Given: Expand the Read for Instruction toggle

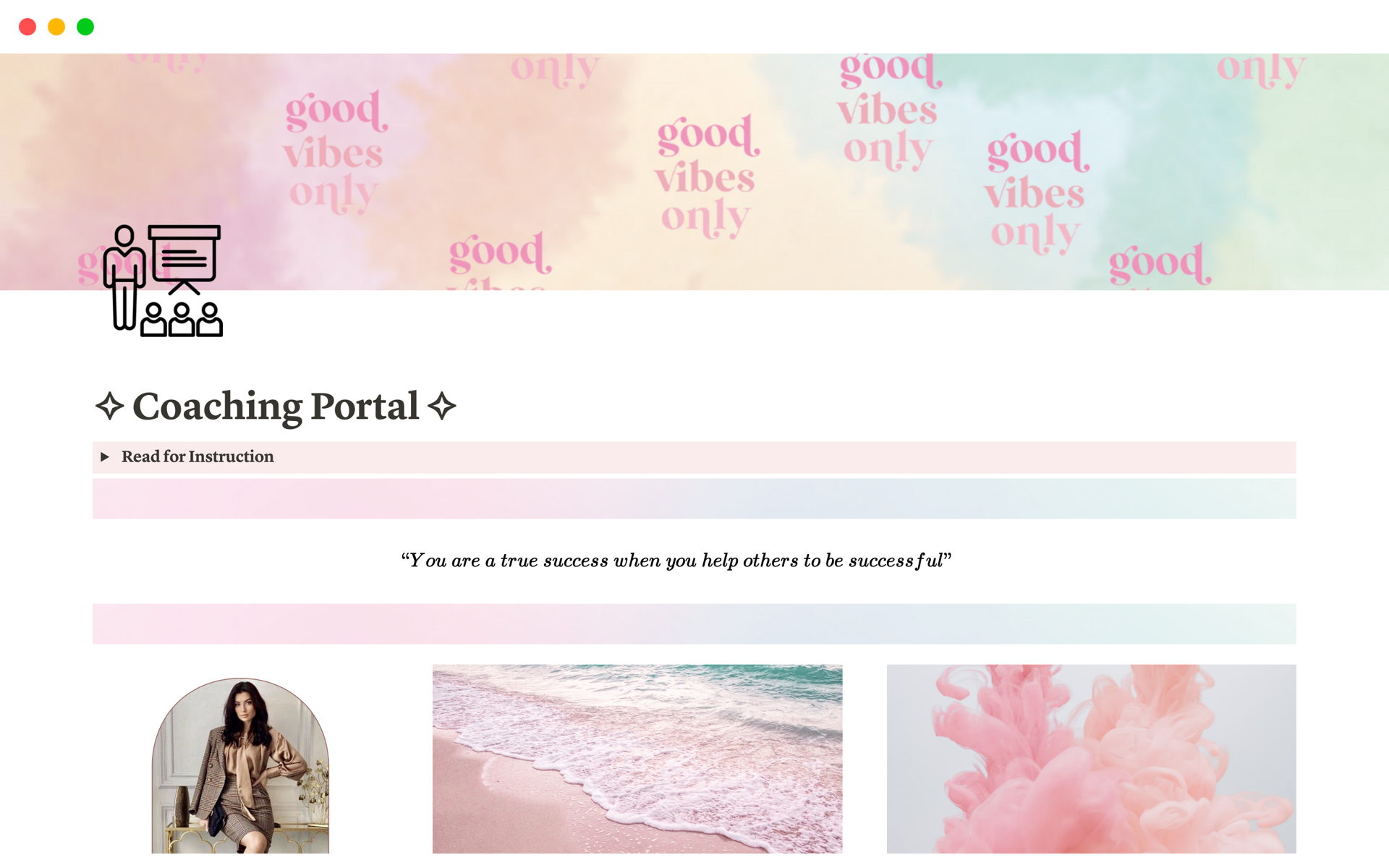Looking at the screenshot, I should (105, 456).
